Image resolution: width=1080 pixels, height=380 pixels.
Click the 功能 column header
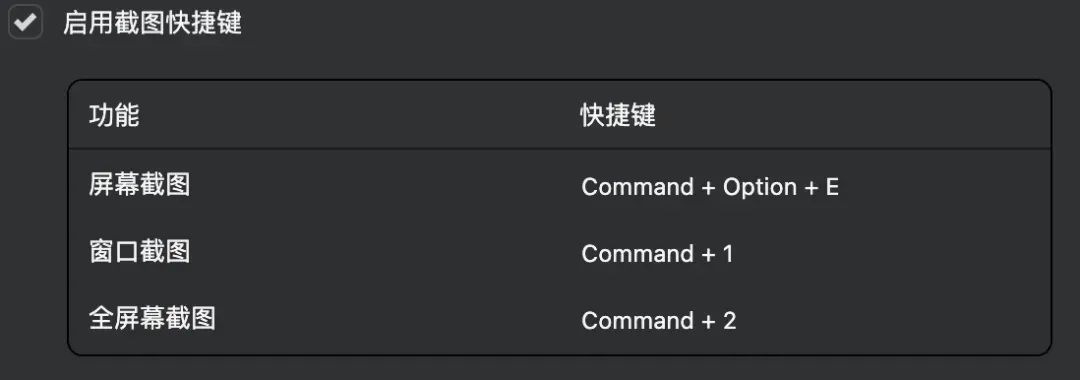[x=114, y=116]
